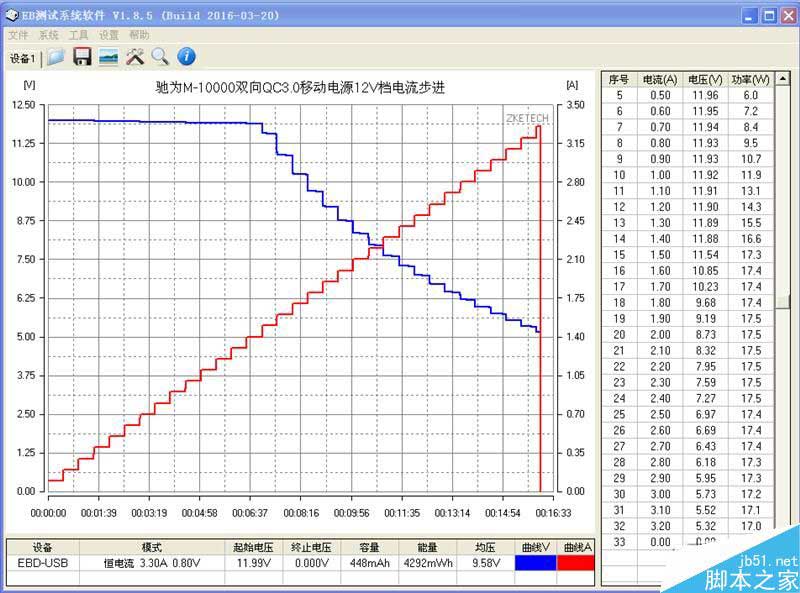
Task: Open file with the folder icon
Action: tap(56, 57)
